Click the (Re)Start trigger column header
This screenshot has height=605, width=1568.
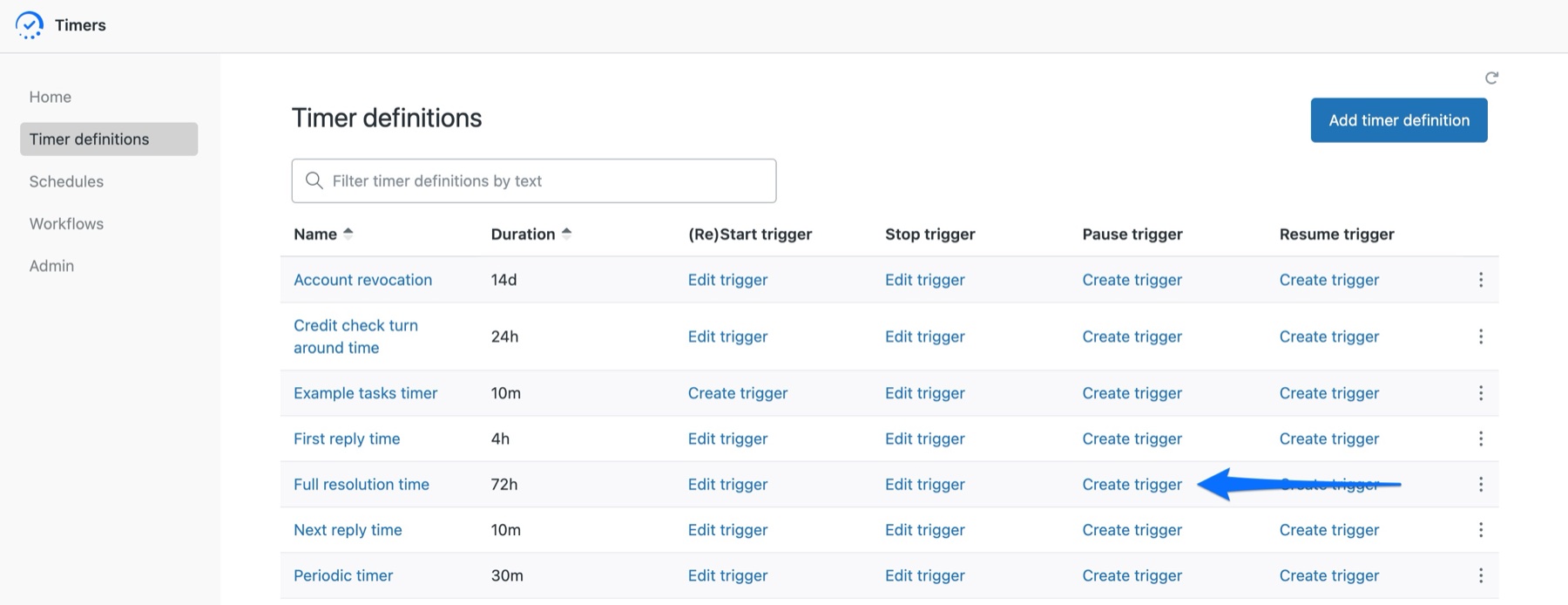click(x=750, y=234)
